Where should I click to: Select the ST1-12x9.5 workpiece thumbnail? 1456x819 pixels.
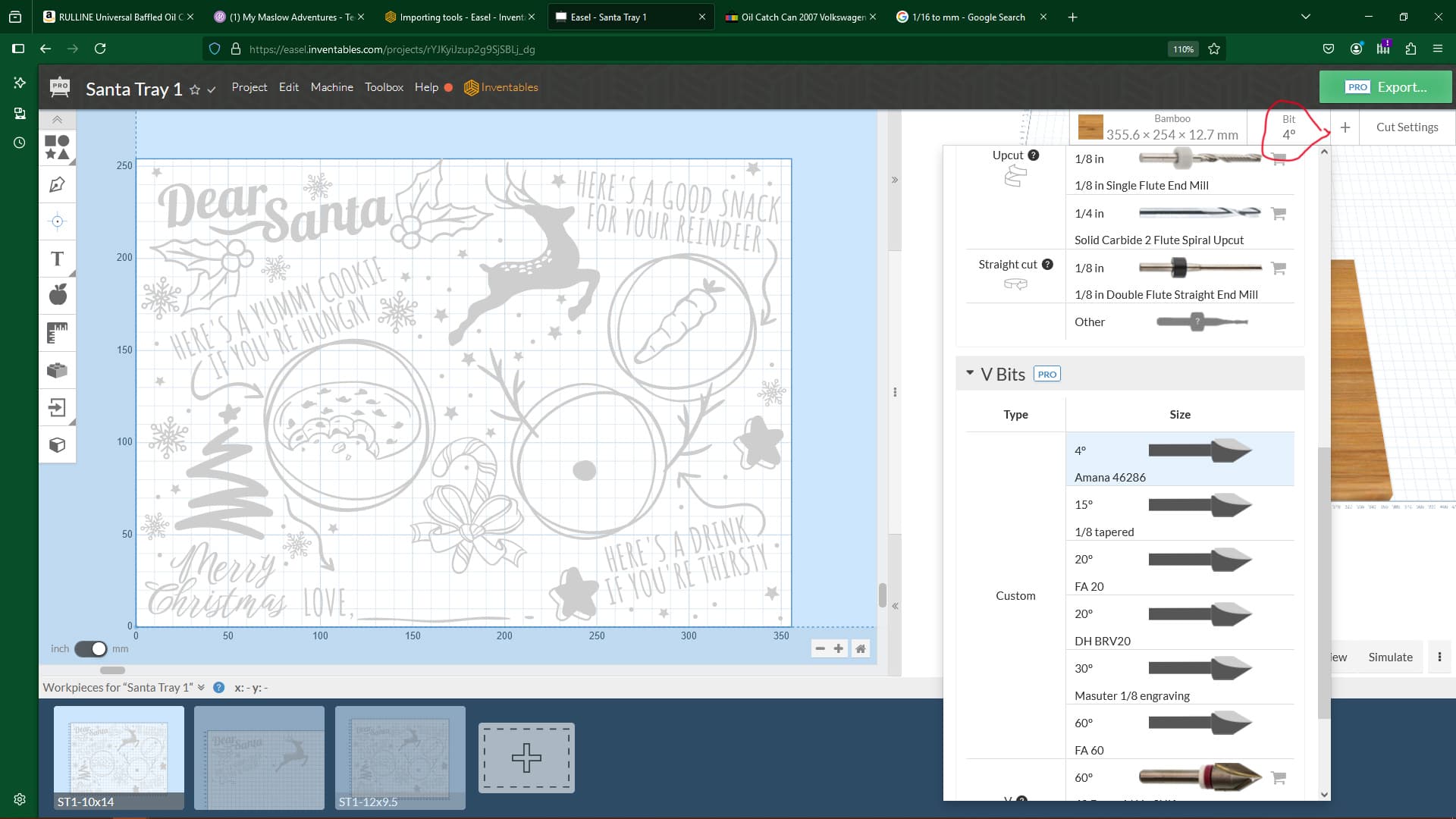[400, 757]
